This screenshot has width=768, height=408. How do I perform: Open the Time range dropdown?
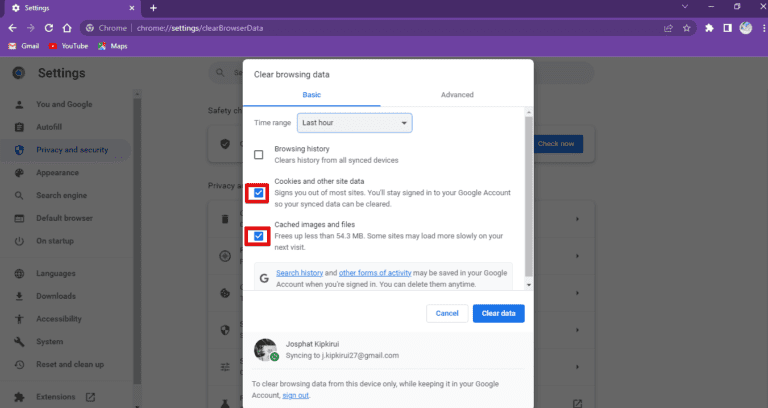(355, 122)
